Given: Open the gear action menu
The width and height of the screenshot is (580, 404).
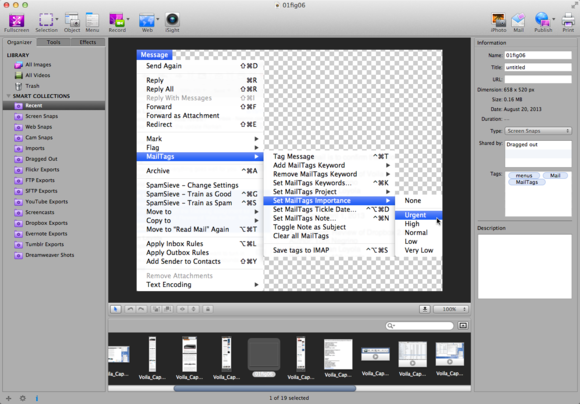Looking at the screenshot, I should pos(23,398).
